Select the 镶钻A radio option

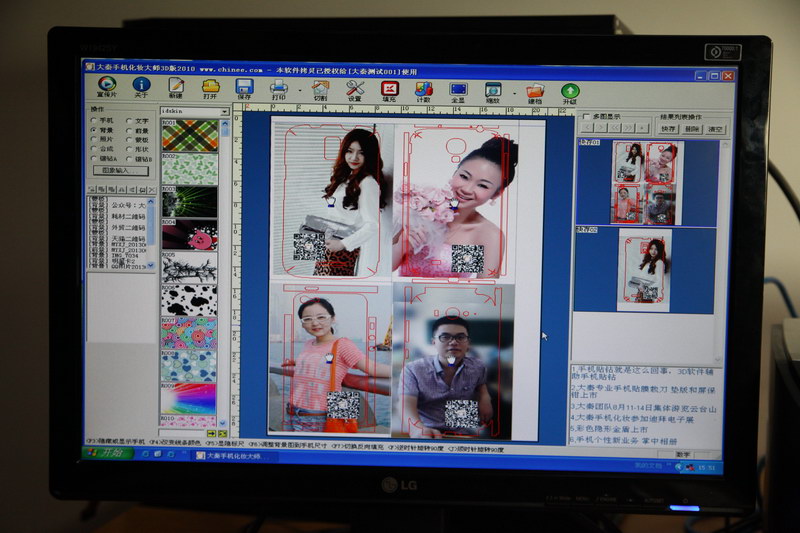pyautogui.click(x=104, y=159)
